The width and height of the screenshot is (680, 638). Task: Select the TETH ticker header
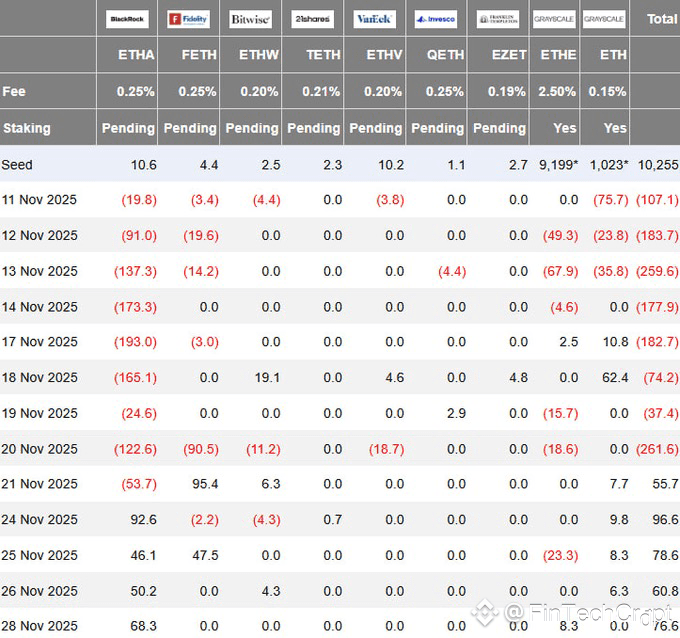pyautogui.click(x=324, y=55)
